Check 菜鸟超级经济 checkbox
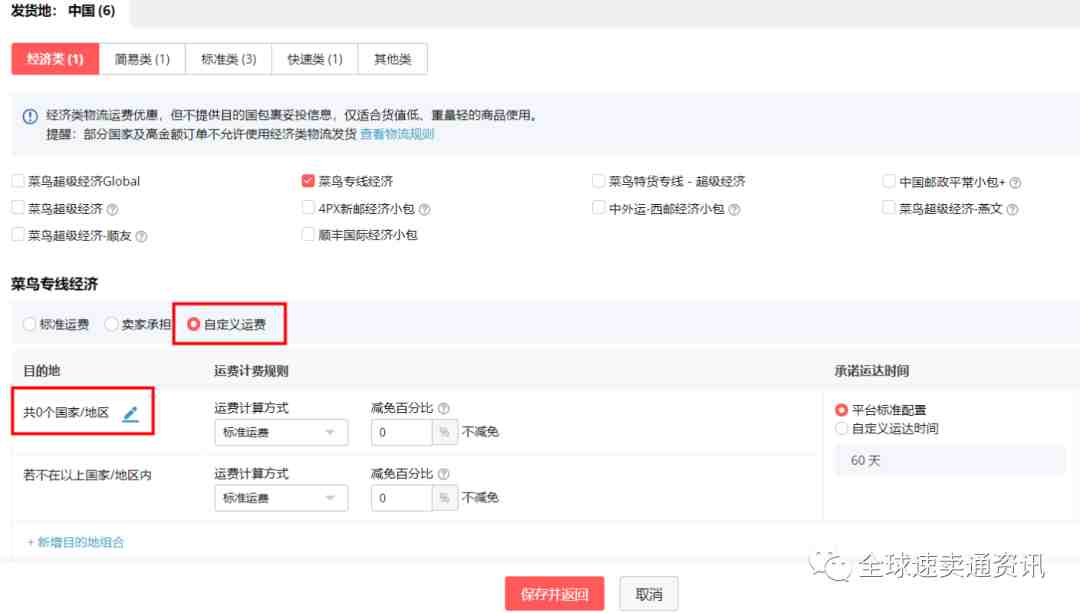The height and width of the screenshot is (613, 1080). pos(19,207)
